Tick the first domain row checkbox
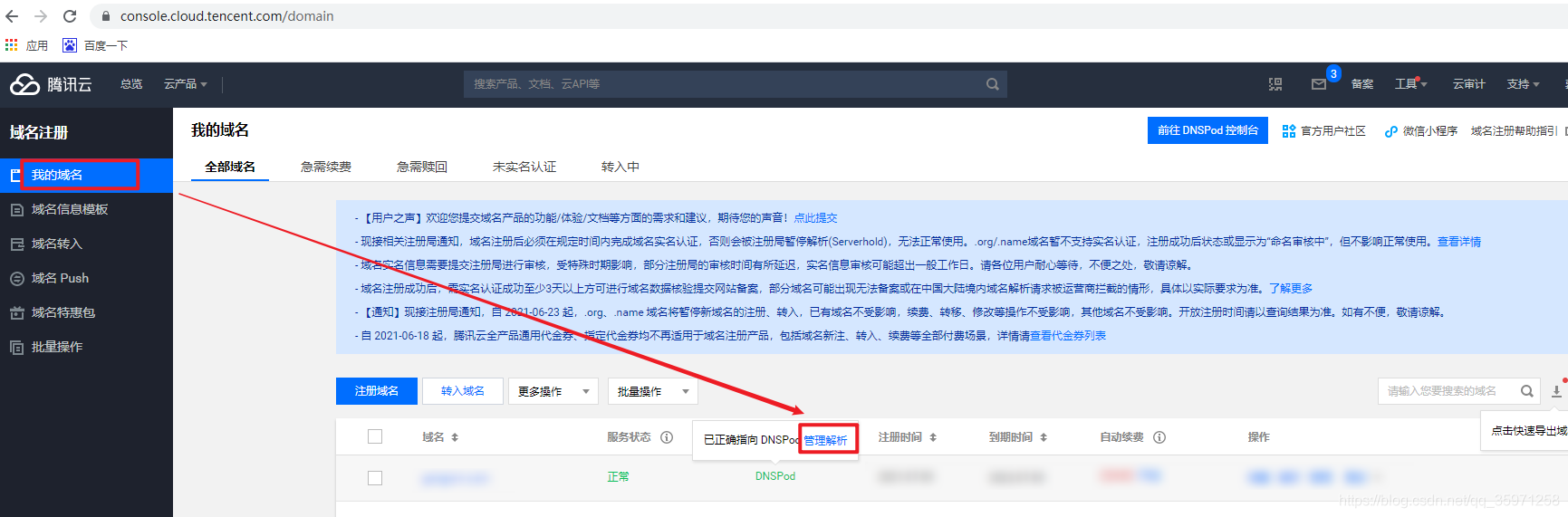 tap(375, 478)
